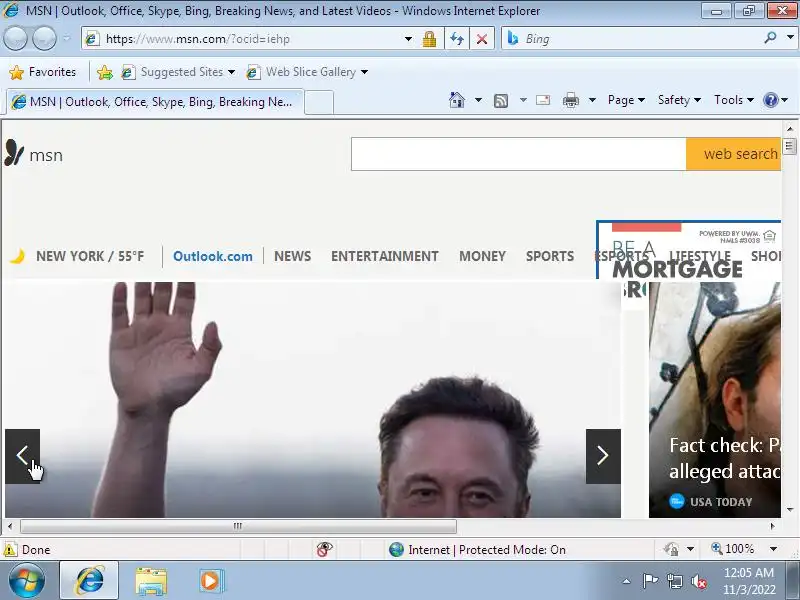Click the taskbar clock 12:05 AM
The width and height of the screenshot is (800, 600).
point(749,581)
